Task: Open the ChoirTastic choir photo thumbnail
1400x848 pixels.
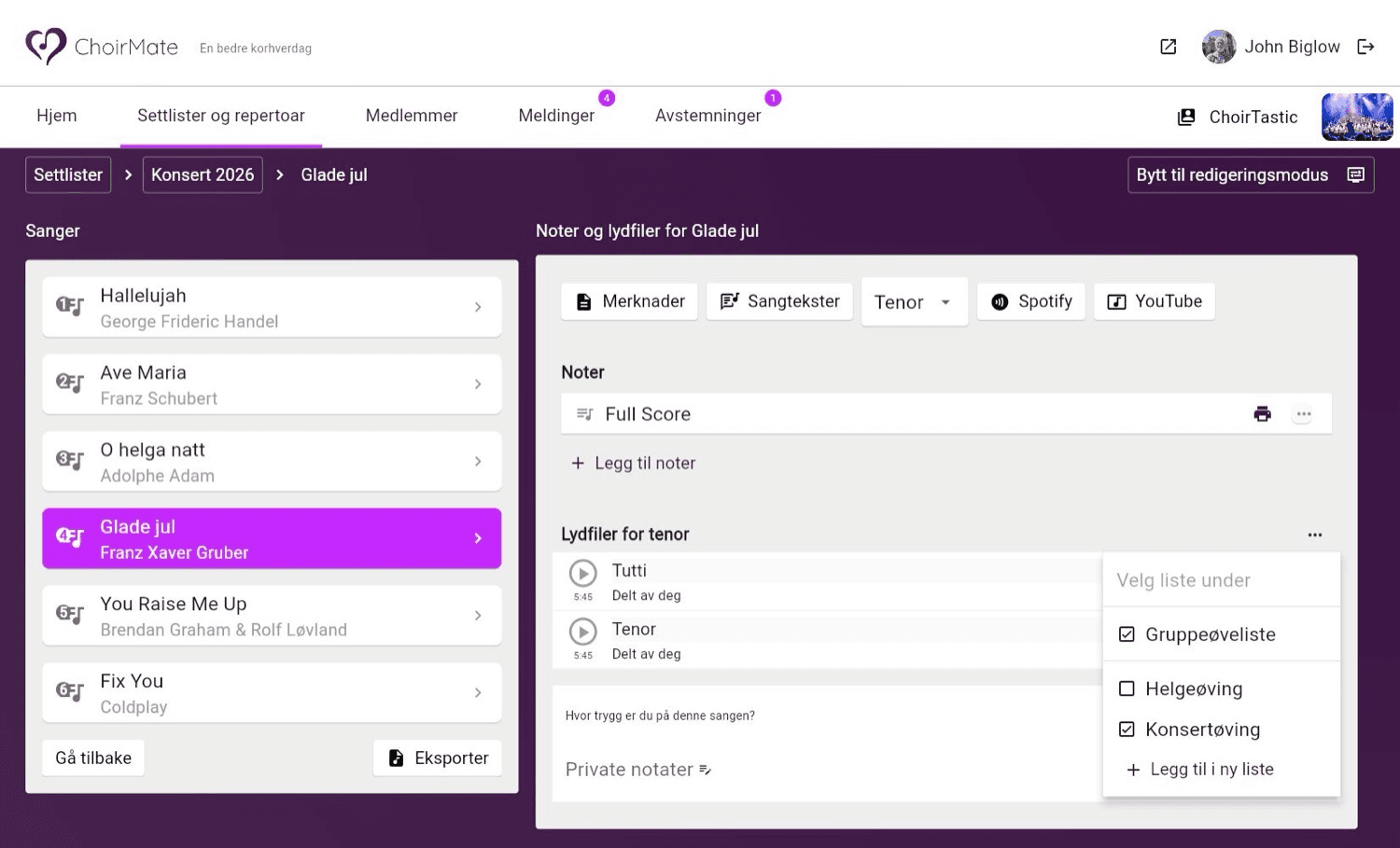Action: click(x=1357, y=117)
